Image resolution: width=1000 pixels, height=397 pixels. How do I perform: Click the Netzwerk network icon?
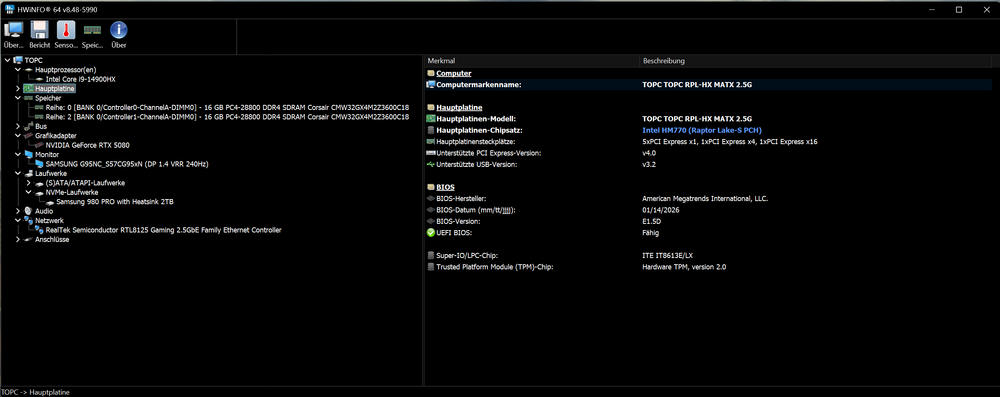28,220
